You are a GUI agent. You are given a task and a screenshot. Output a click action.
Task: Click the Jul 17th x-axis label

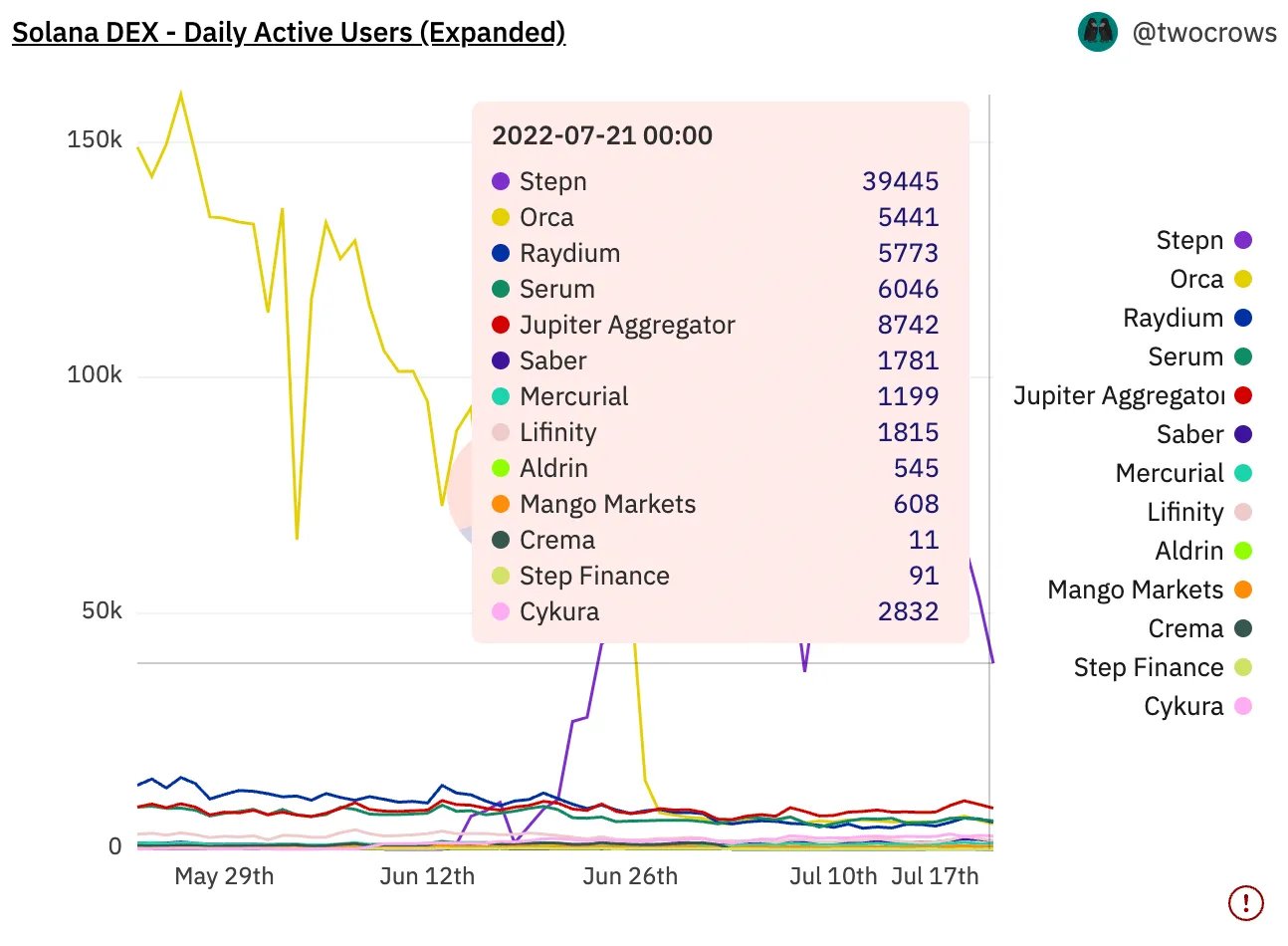(x=935, y=876)
